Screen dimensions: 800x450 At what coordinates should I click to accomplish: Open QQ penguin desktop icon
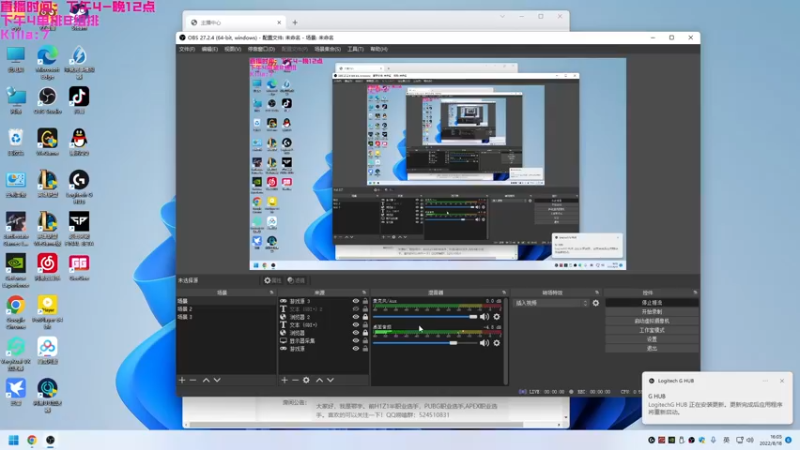(x=79, y=142)
